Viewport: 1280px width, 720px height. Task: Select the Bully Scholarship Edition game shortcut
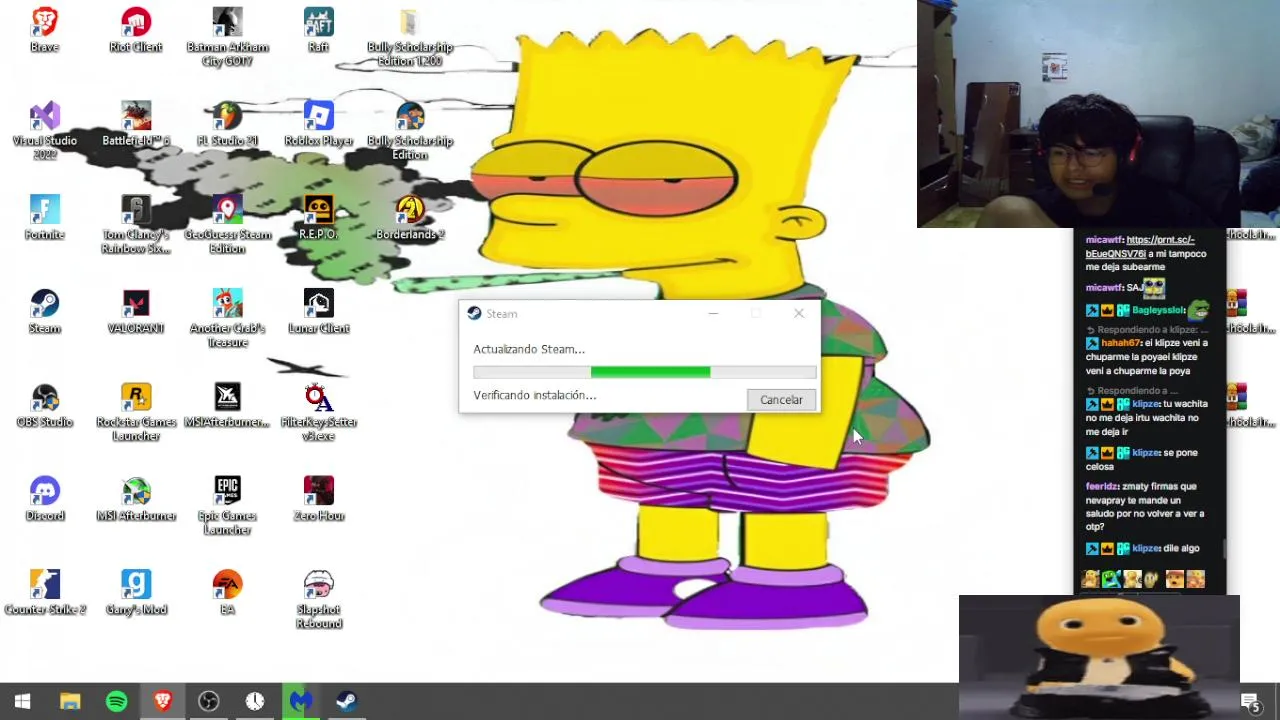point(410,131)
